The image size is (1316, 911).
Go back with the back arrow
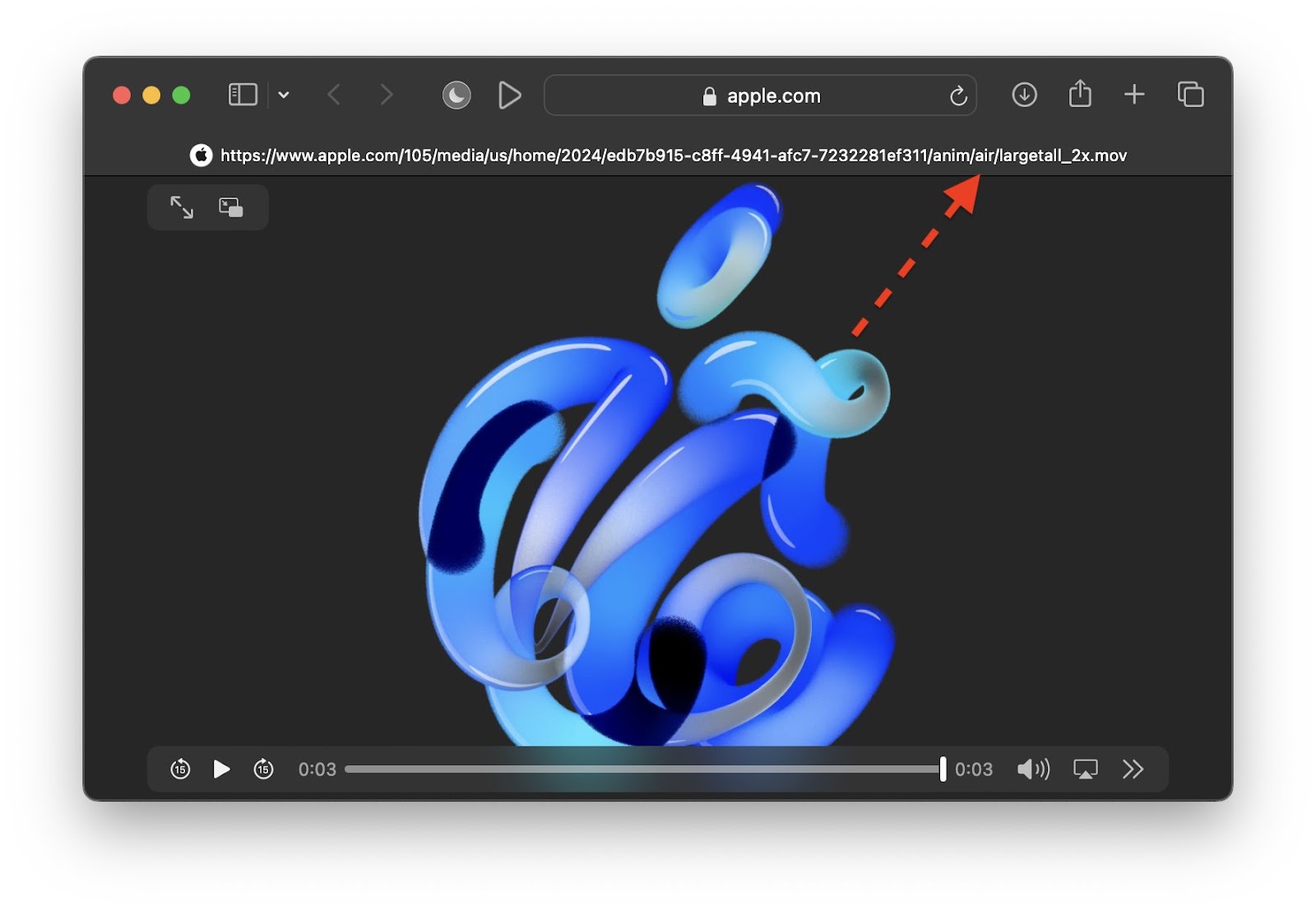pyautogui.click(x=334, y=95)
